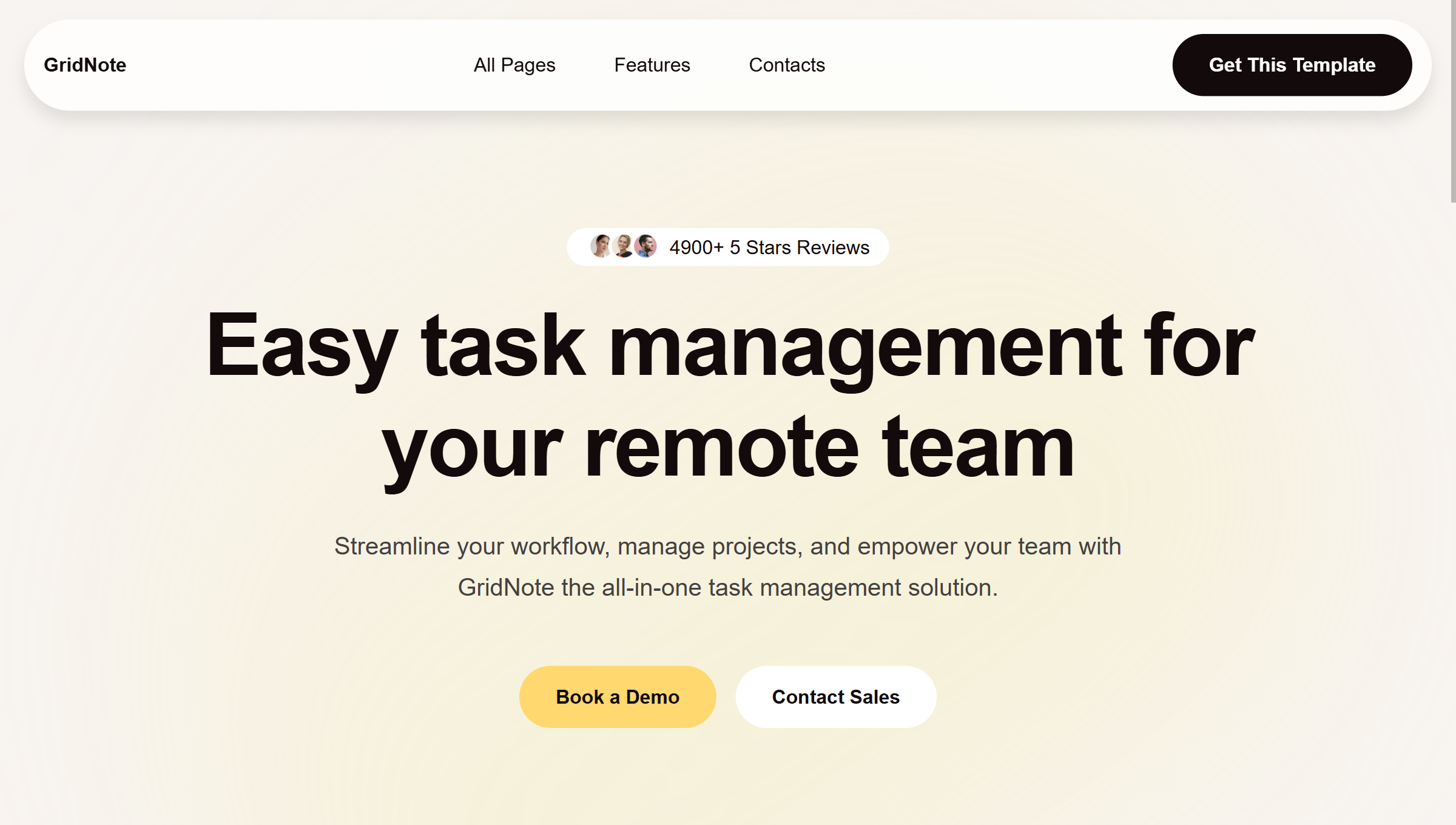Click the GridNote logo
The image size is (1456, 825).
tap(85, 65)
